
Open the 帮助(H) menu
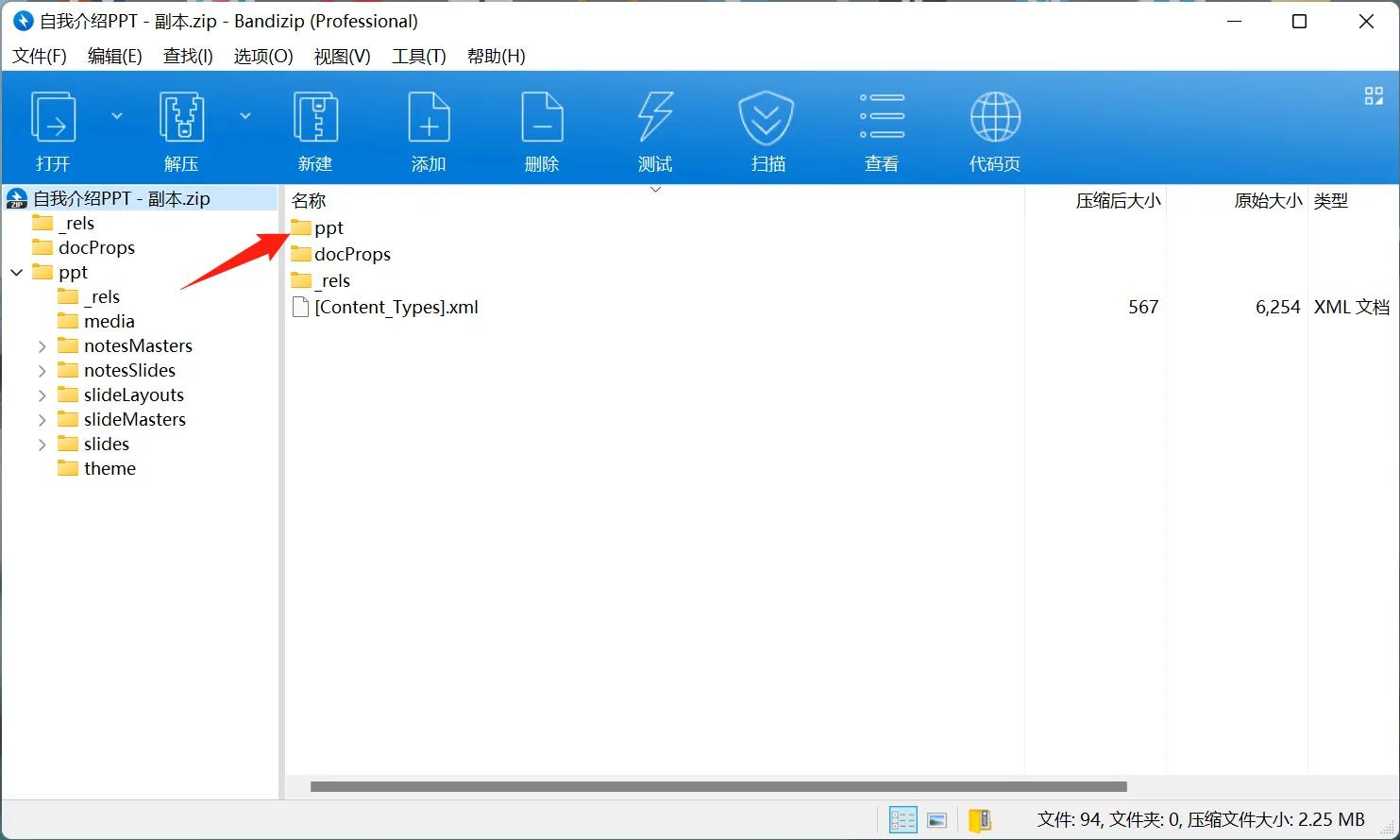[497, 56]
